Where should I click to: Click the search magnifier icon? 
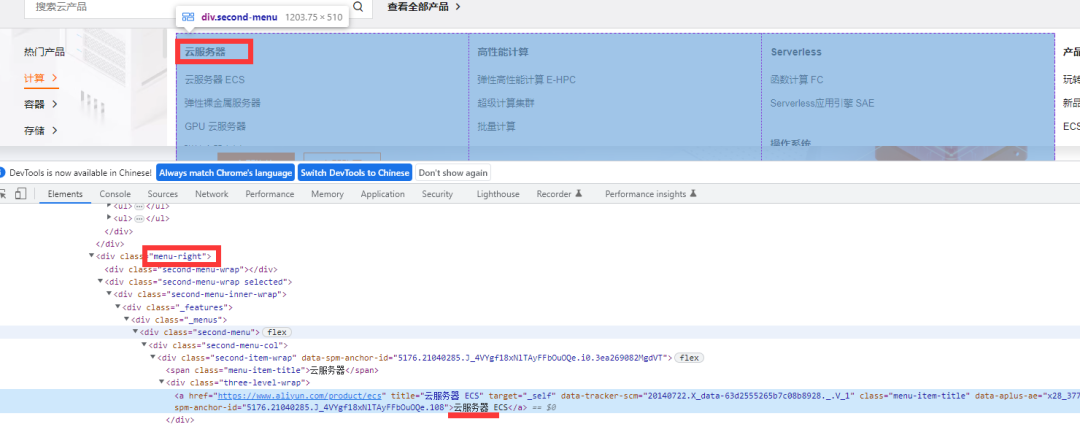point(358,6)
